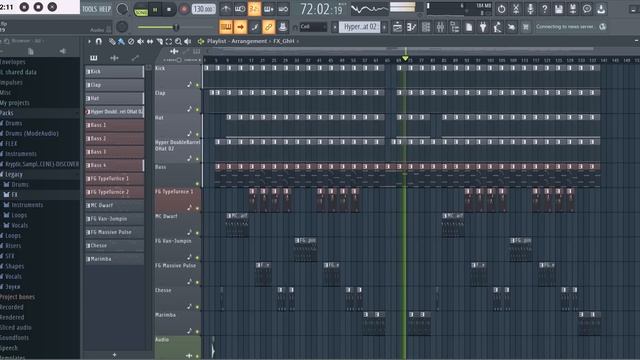Viewport: 640px width, 360px height.
Task: Open the scissors audio editor icon
Action: [x=516, y=9]
